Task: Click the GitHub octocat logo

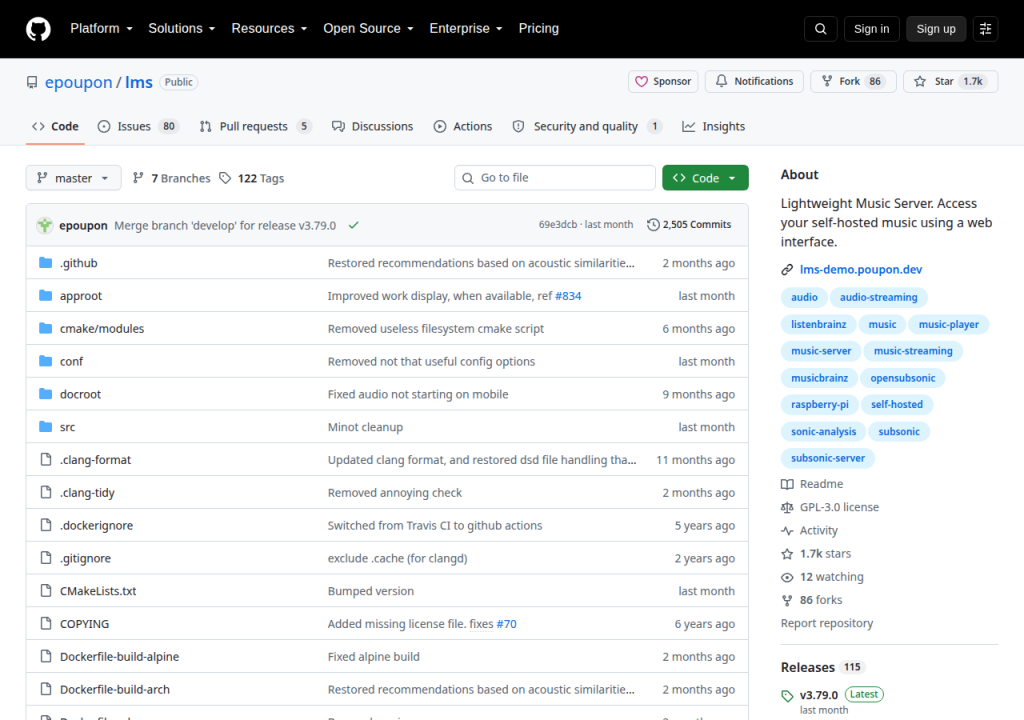Action: click(x=38, y=29)
